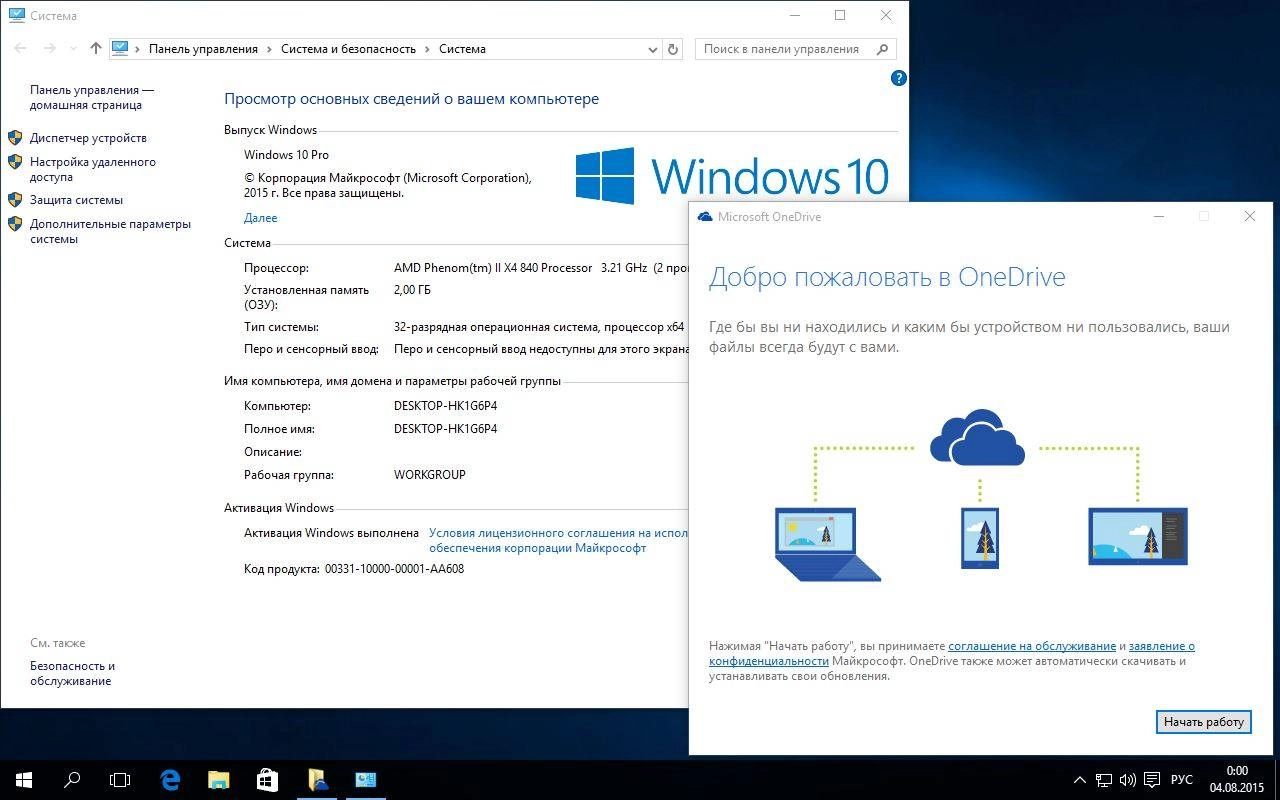This screenshot has width=1280, height=800.
Task: Click the search magnifier in Control Panel
Action: tap(882, 48)
